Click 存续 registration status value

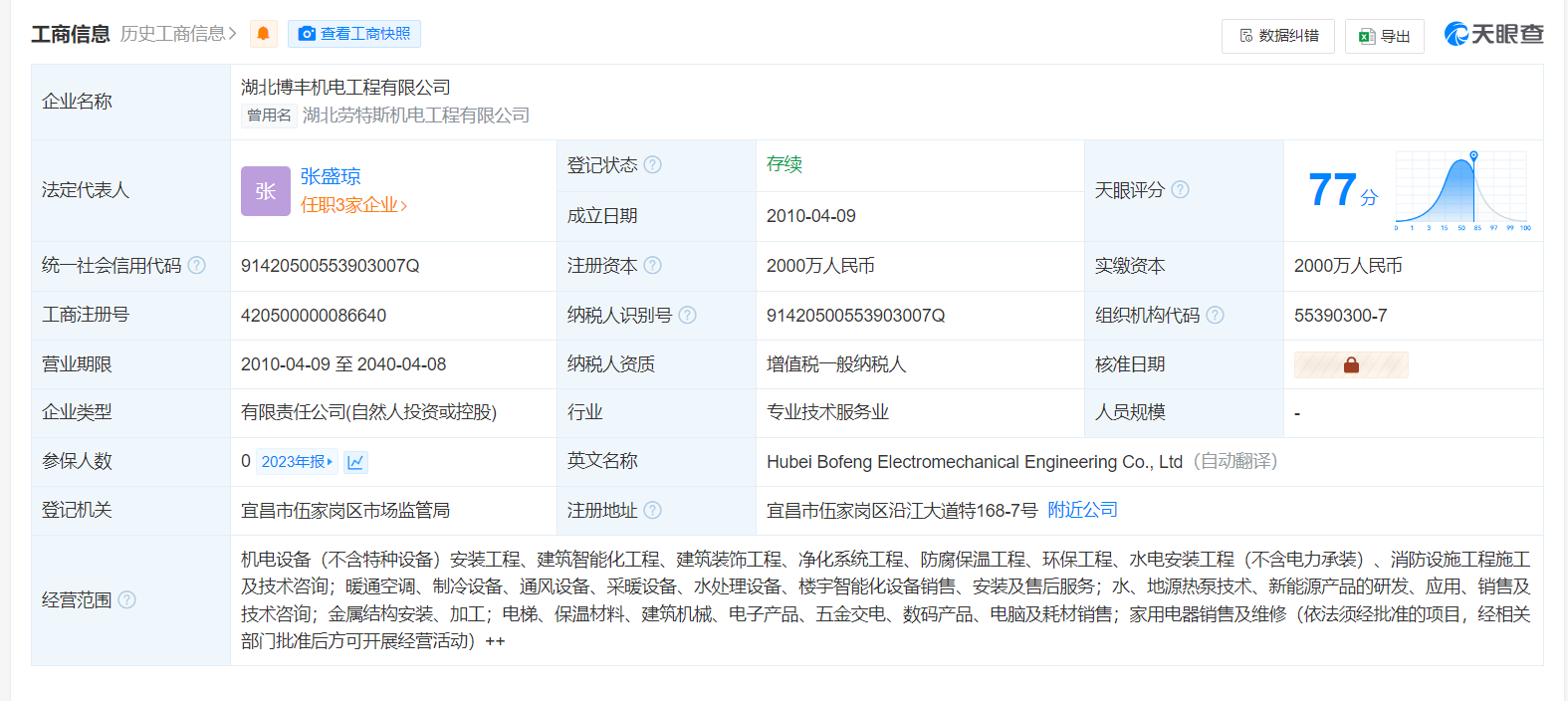click(784, 164)
